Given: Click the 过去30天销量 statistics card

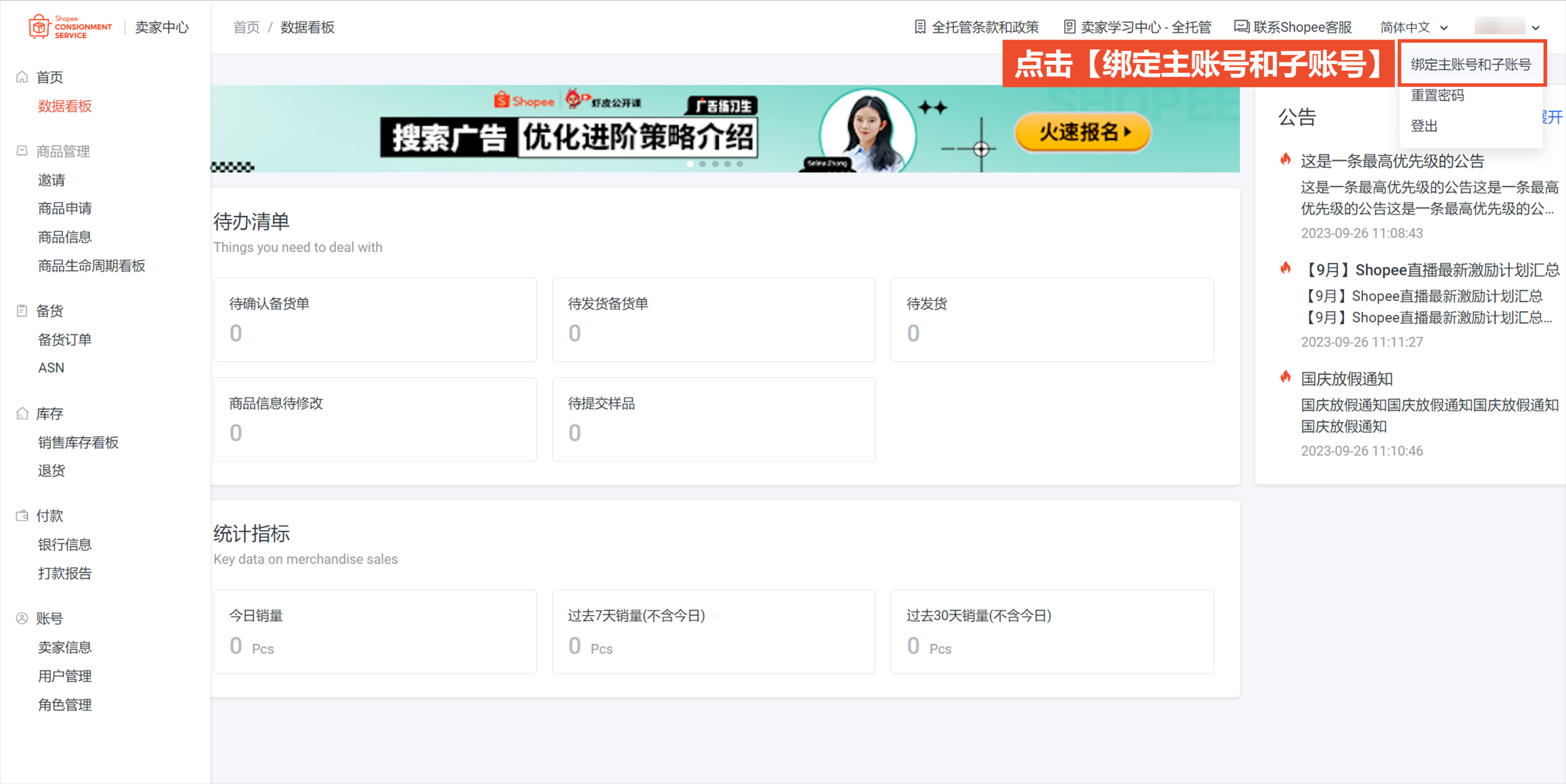Looking at the screenshot, I should [x=1053, y=631].
